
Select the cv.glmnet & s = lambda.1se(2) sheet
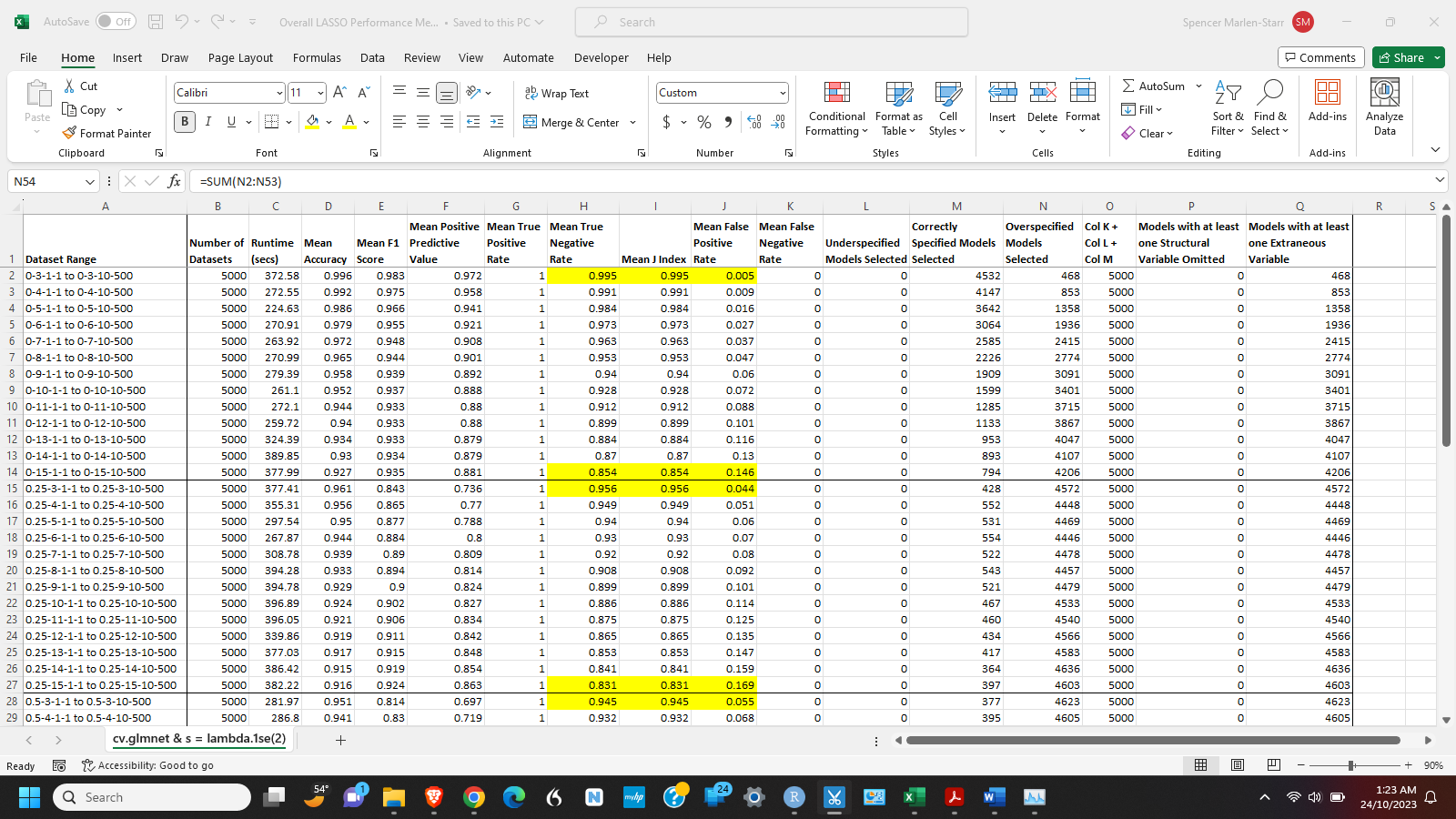tap(199, 739)
